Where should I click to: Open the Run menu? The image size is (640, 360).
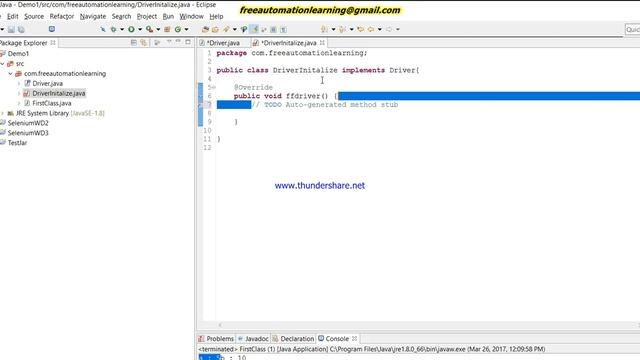pyautogui.click(x=168, y=16)
